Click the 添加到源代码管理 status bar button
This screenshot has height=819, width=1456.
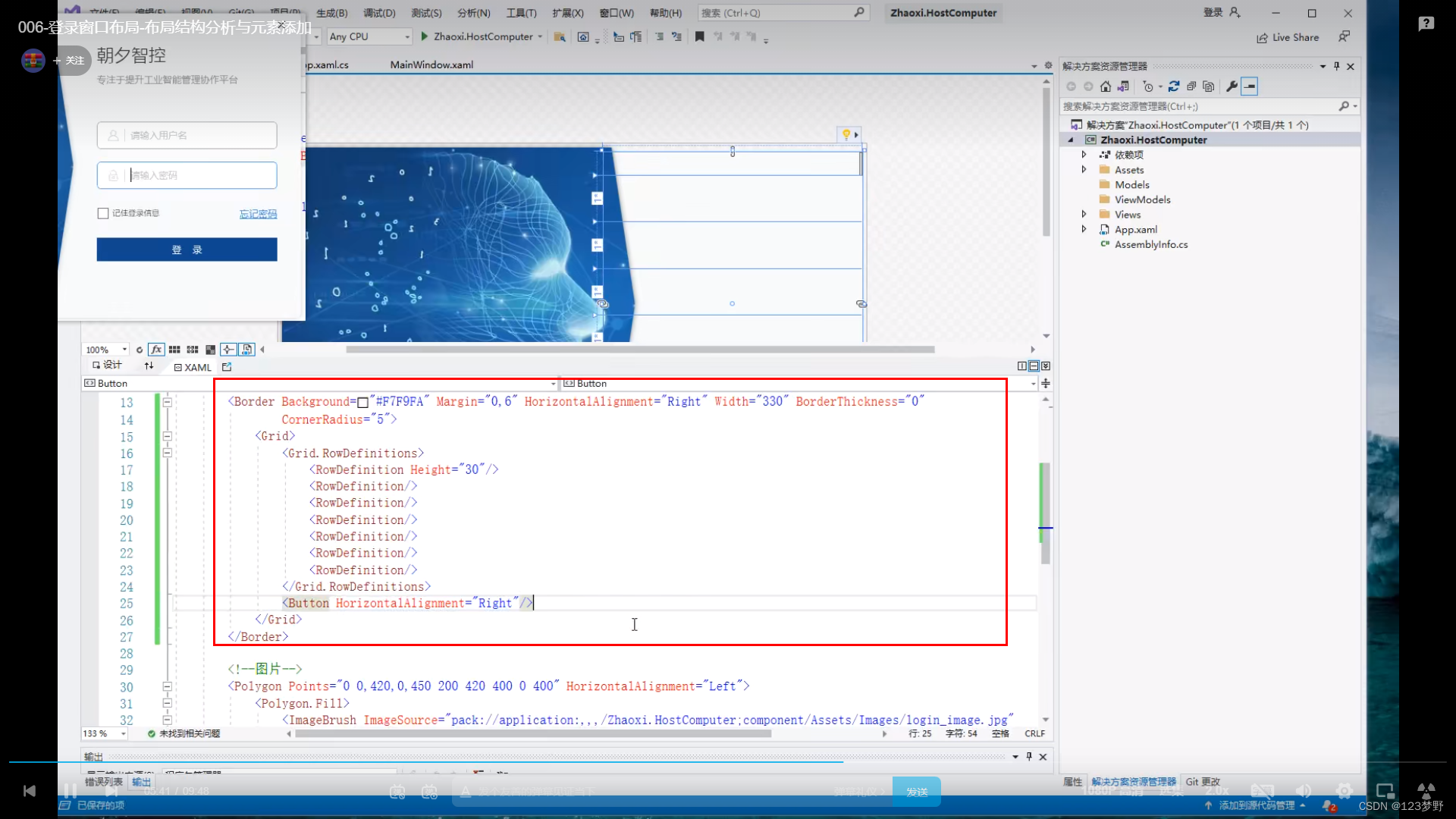(1256, 805)
